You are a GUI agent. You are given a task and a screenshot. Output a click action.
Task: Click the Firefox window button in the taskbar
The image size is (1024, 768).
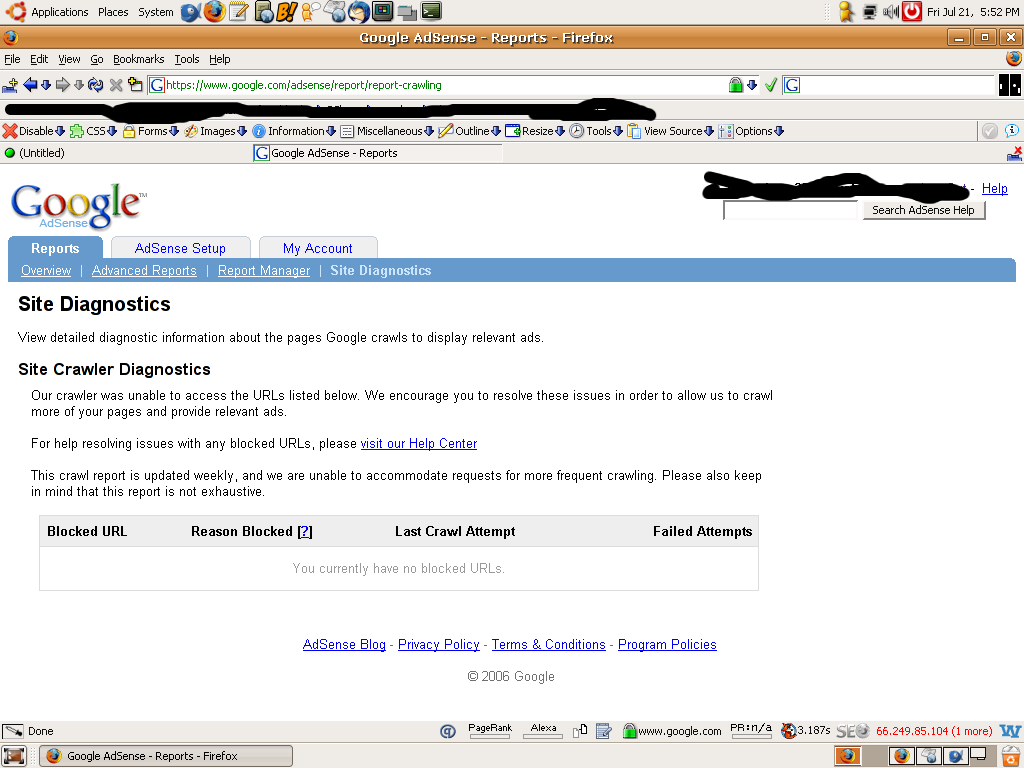point(167,756)
